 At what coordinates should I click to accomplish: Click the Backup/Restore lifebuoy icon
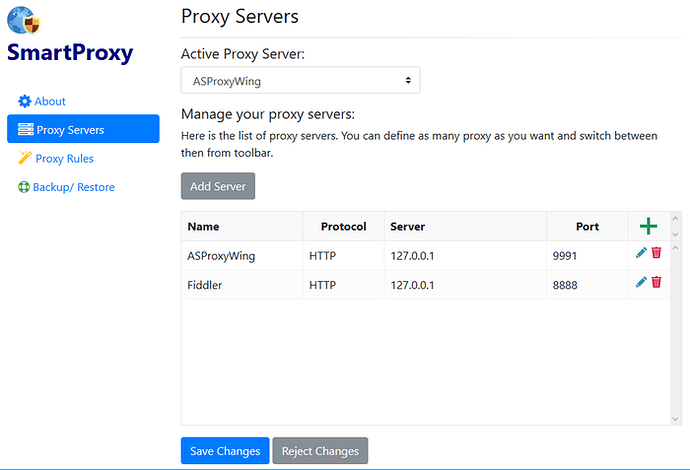[x=25, y=187]
